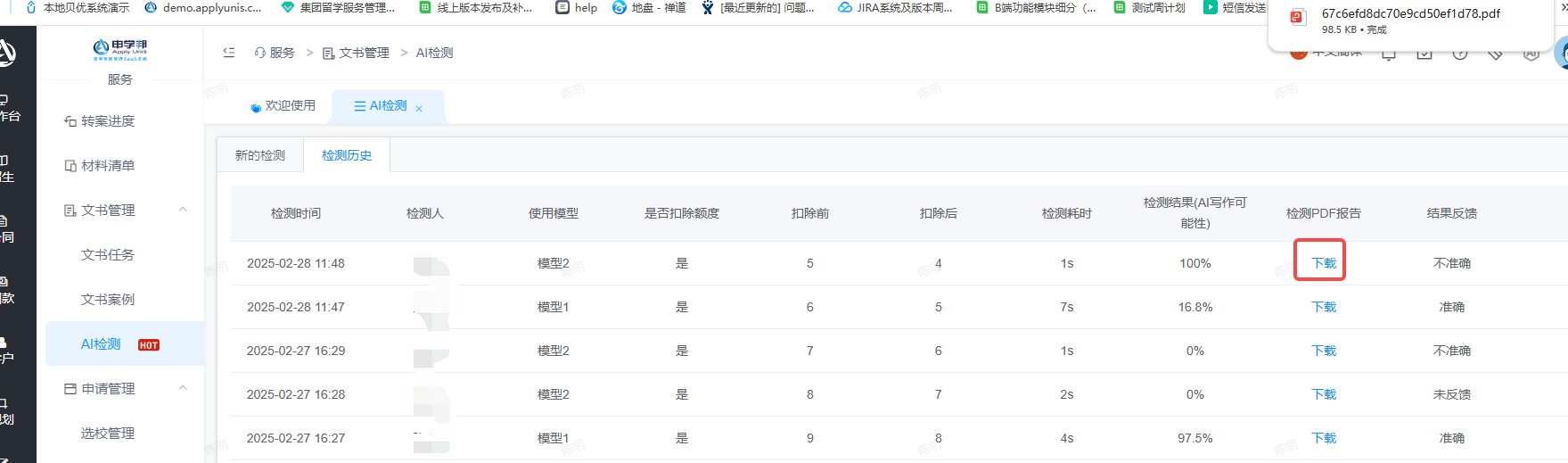Screen dimensions: 1568x463
Task: Download the PDF report for 2025-02-28 11:48
Action: click(1324, 263)
